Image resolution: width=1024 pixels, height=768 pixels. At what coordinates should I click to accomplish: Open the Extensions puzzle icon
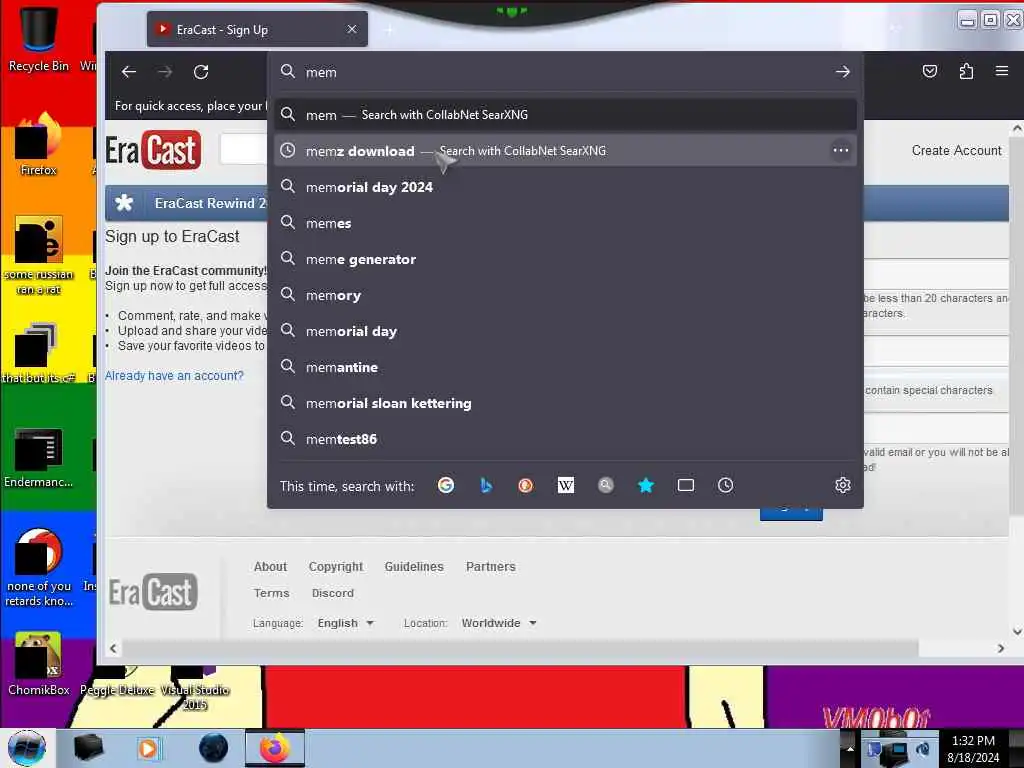point(966,71)
